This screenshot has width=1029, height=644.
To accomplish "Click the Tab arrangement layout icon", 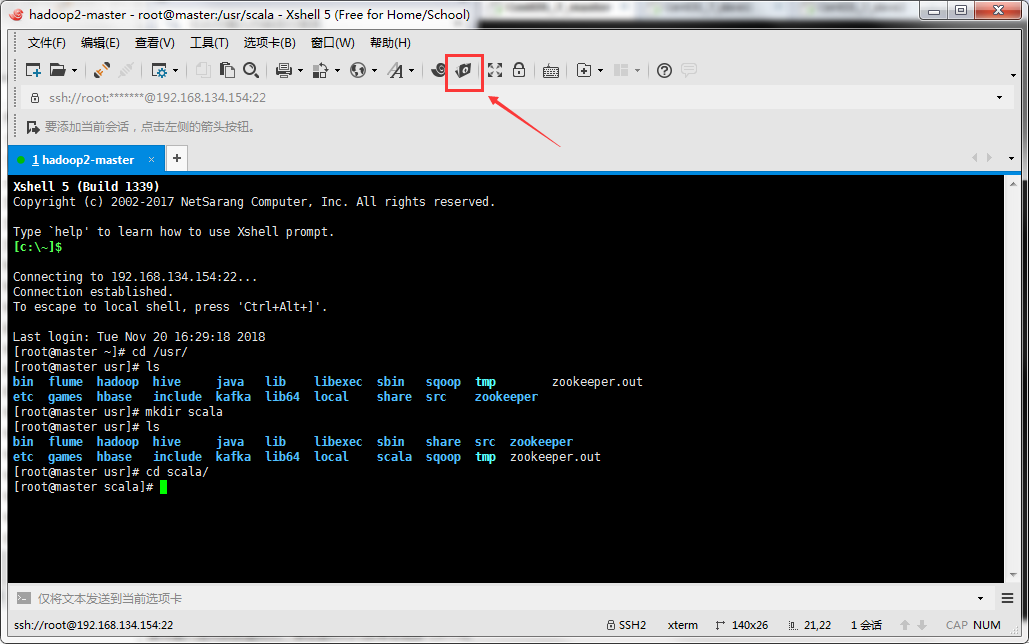I will pyautogui.click(x=621, y=70).
